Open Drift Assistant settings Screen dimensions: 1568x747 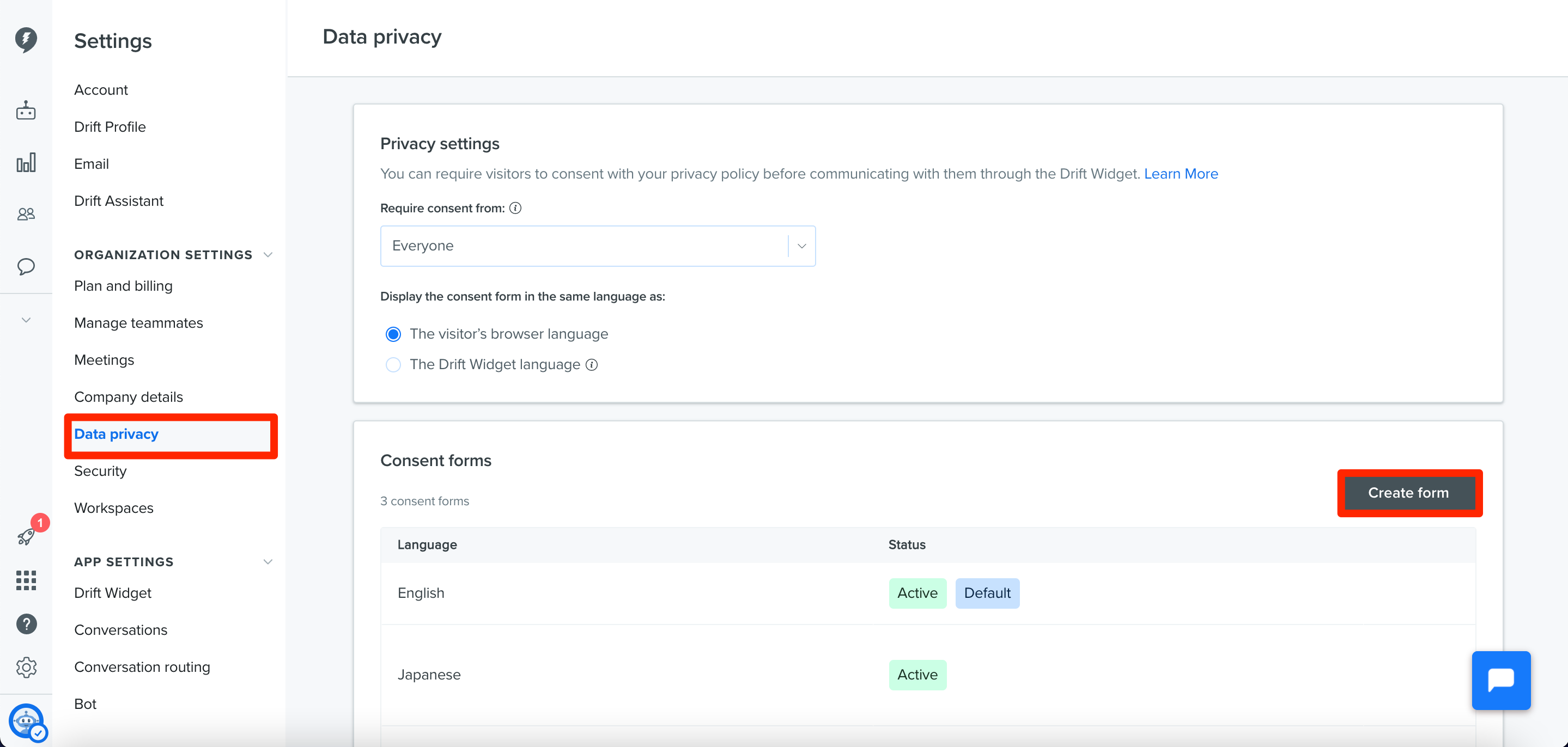click(119, 201)
